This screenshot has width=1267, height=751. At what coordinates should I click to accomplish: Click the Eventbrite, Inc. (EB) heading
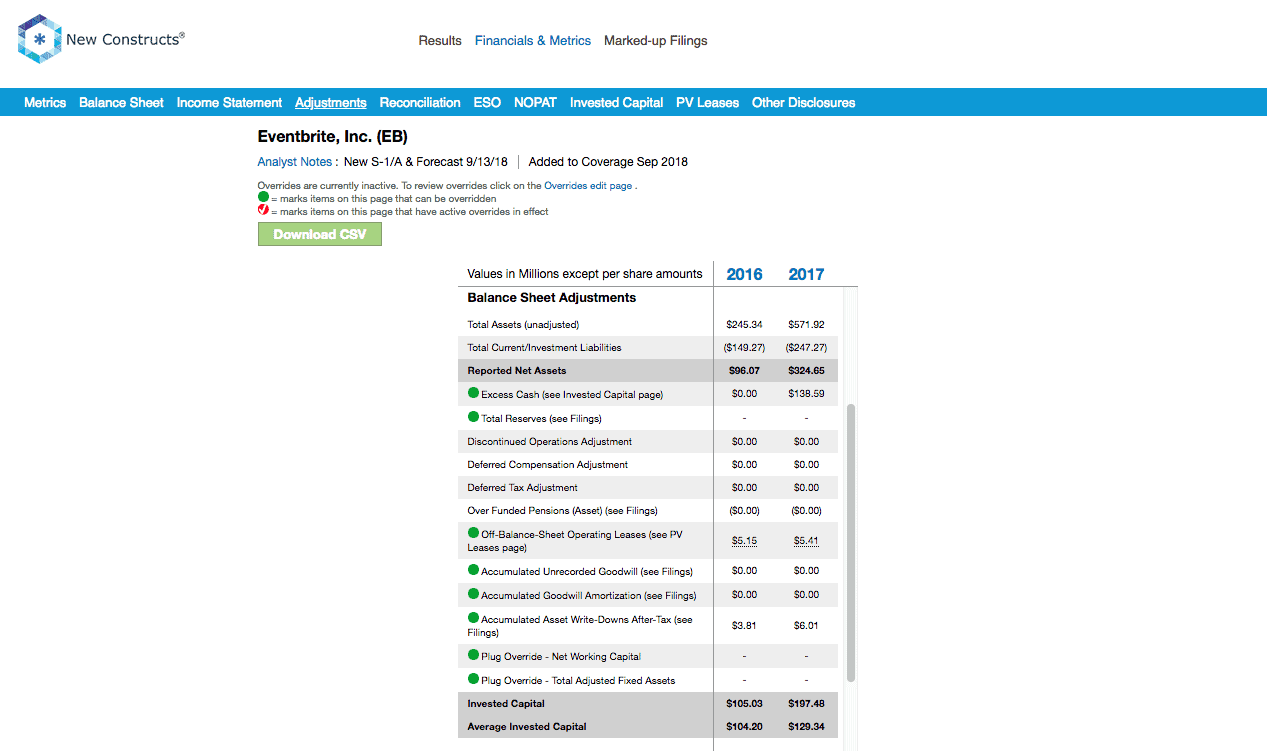click(333, 137)
